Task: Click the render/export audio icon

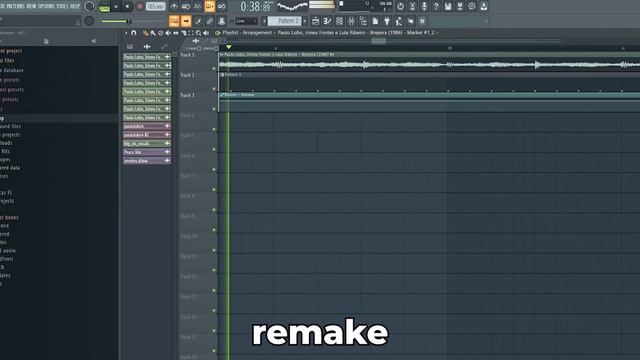Action: (460, 6)
